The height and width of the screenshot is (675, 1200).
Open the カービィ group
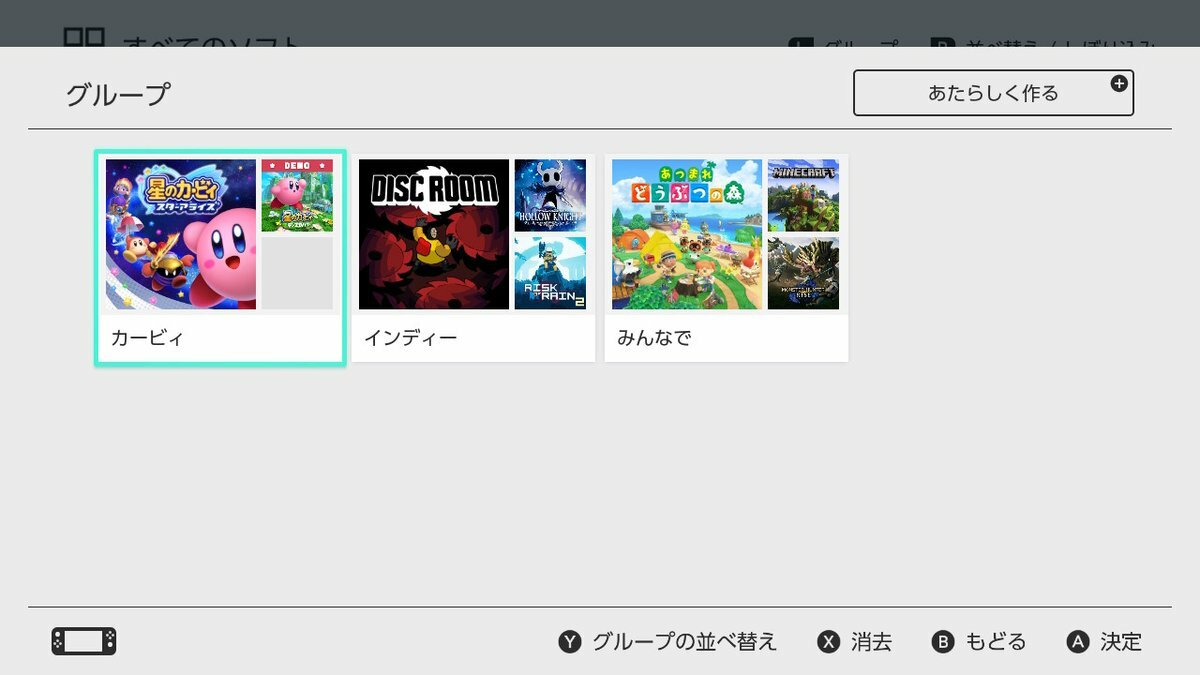[221, 258]
